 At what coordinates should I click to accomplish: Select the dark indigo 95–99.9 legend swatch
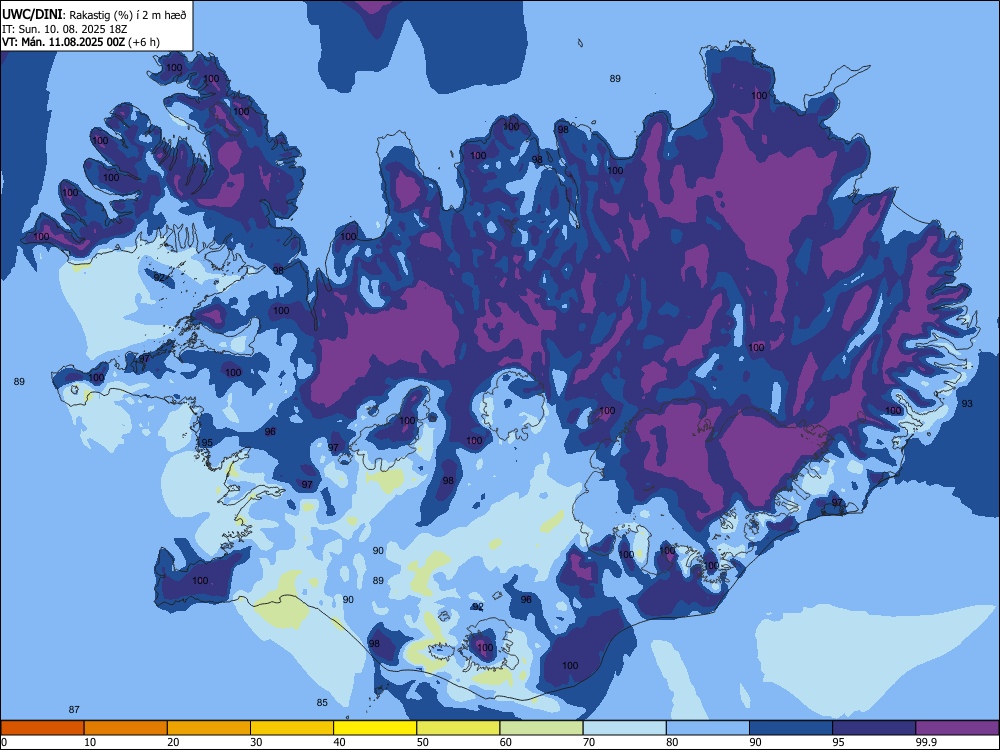coord(874,728)
